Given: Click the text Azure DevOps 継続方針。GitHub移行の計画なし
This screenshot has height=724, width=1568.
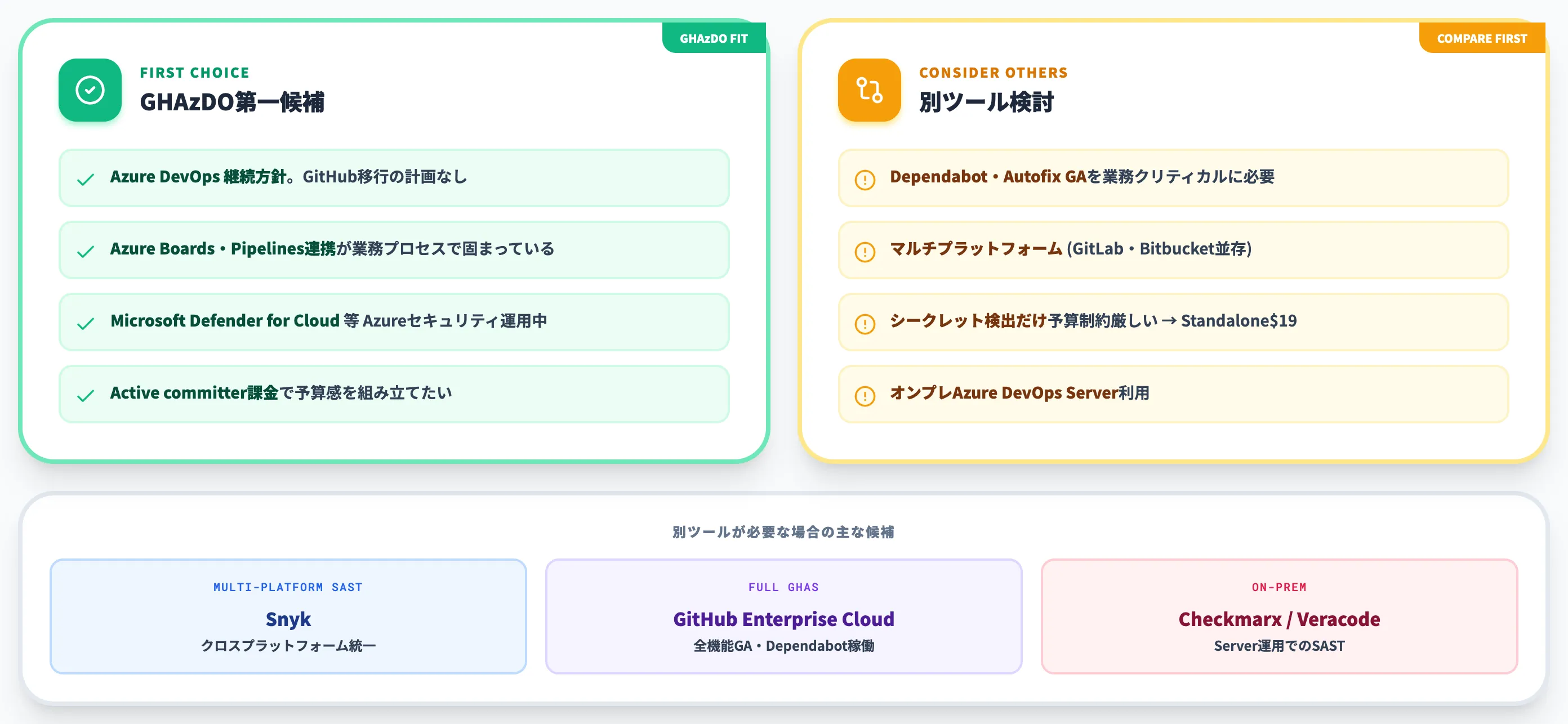Looking at the screenshot, I should (288, 177).
